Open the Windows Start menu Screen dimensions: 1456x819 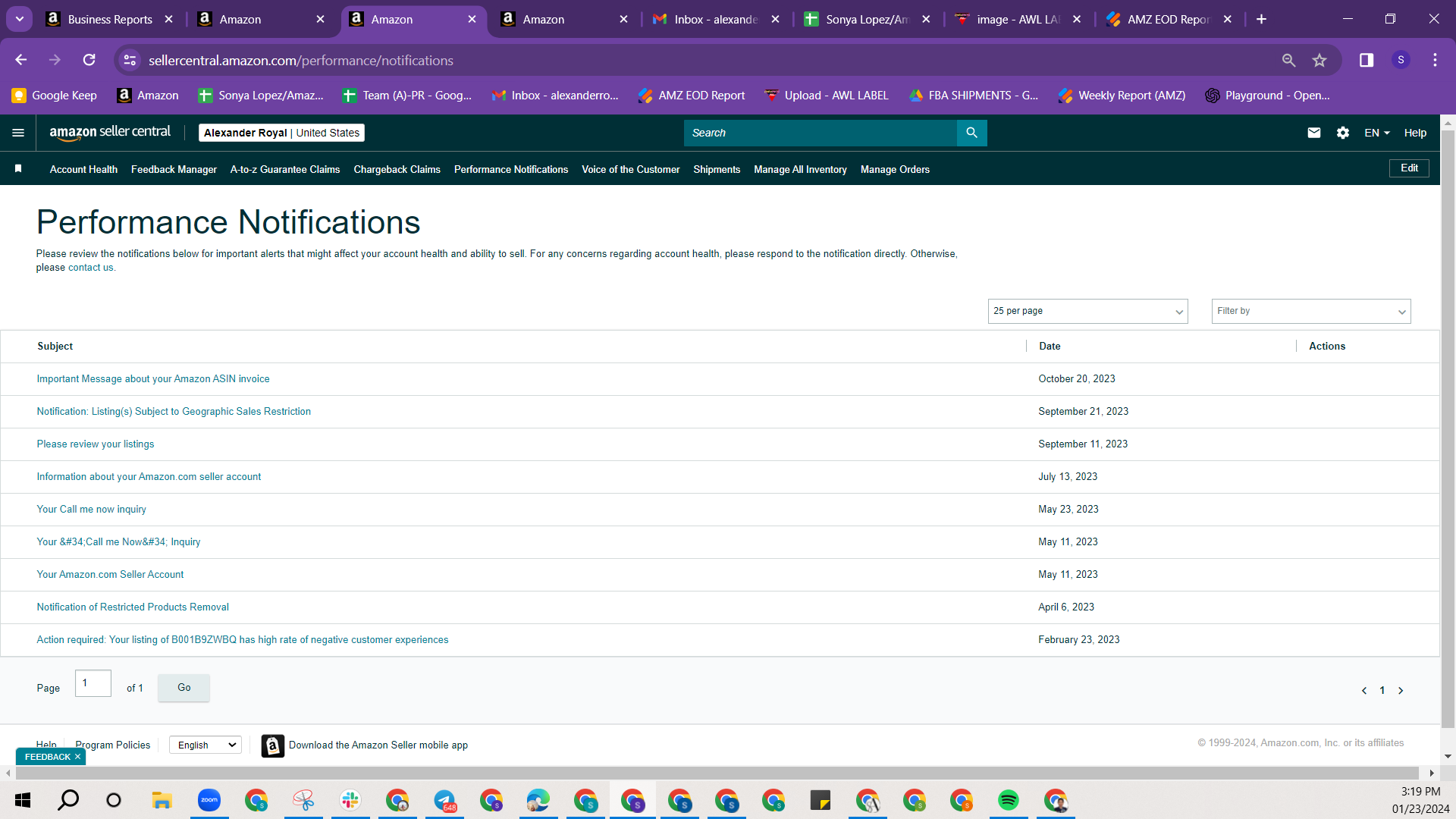coord(23,800)
